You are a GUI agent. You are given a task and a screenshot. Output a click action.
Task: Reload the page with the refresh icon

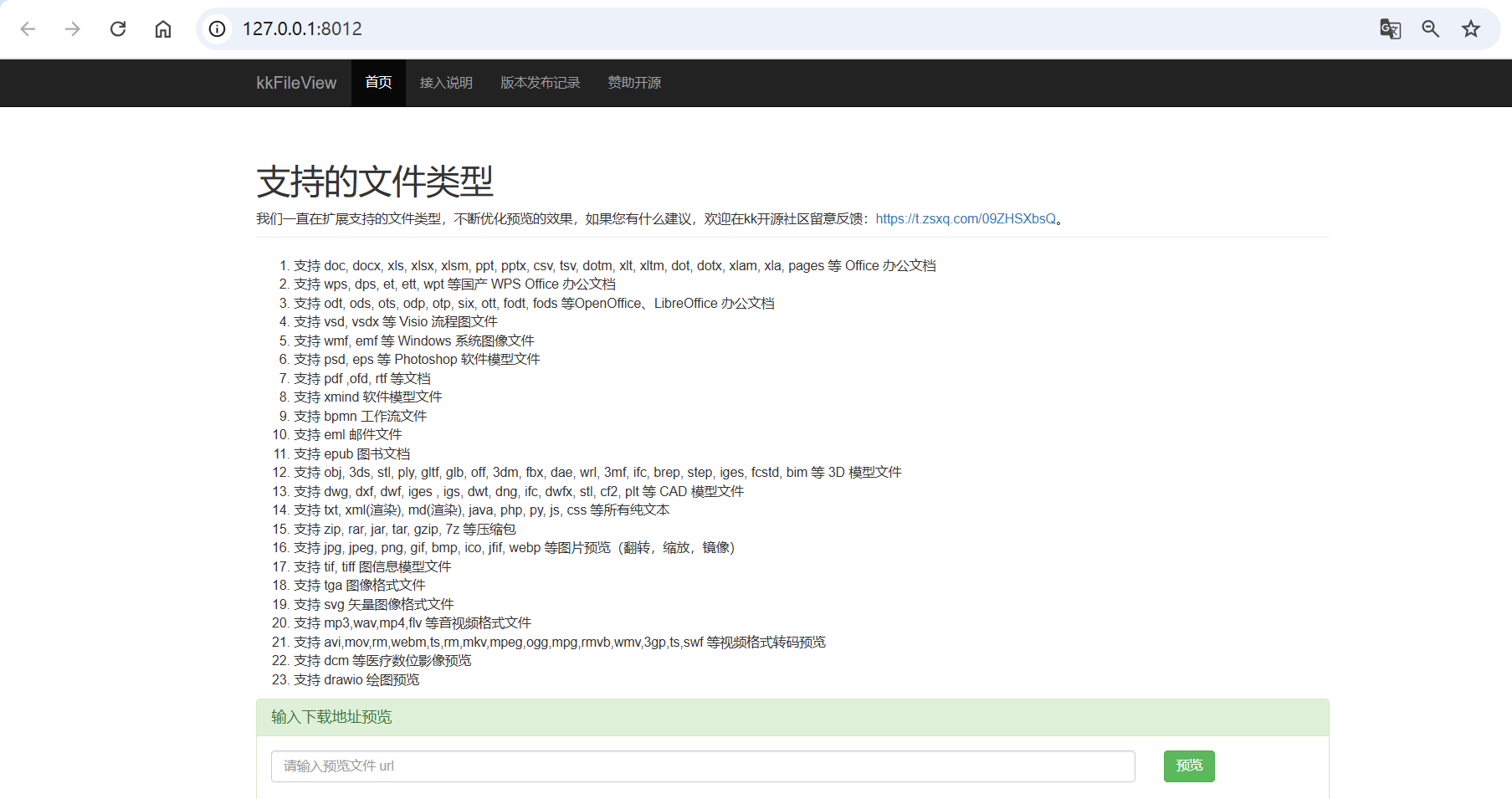[118, 29]
